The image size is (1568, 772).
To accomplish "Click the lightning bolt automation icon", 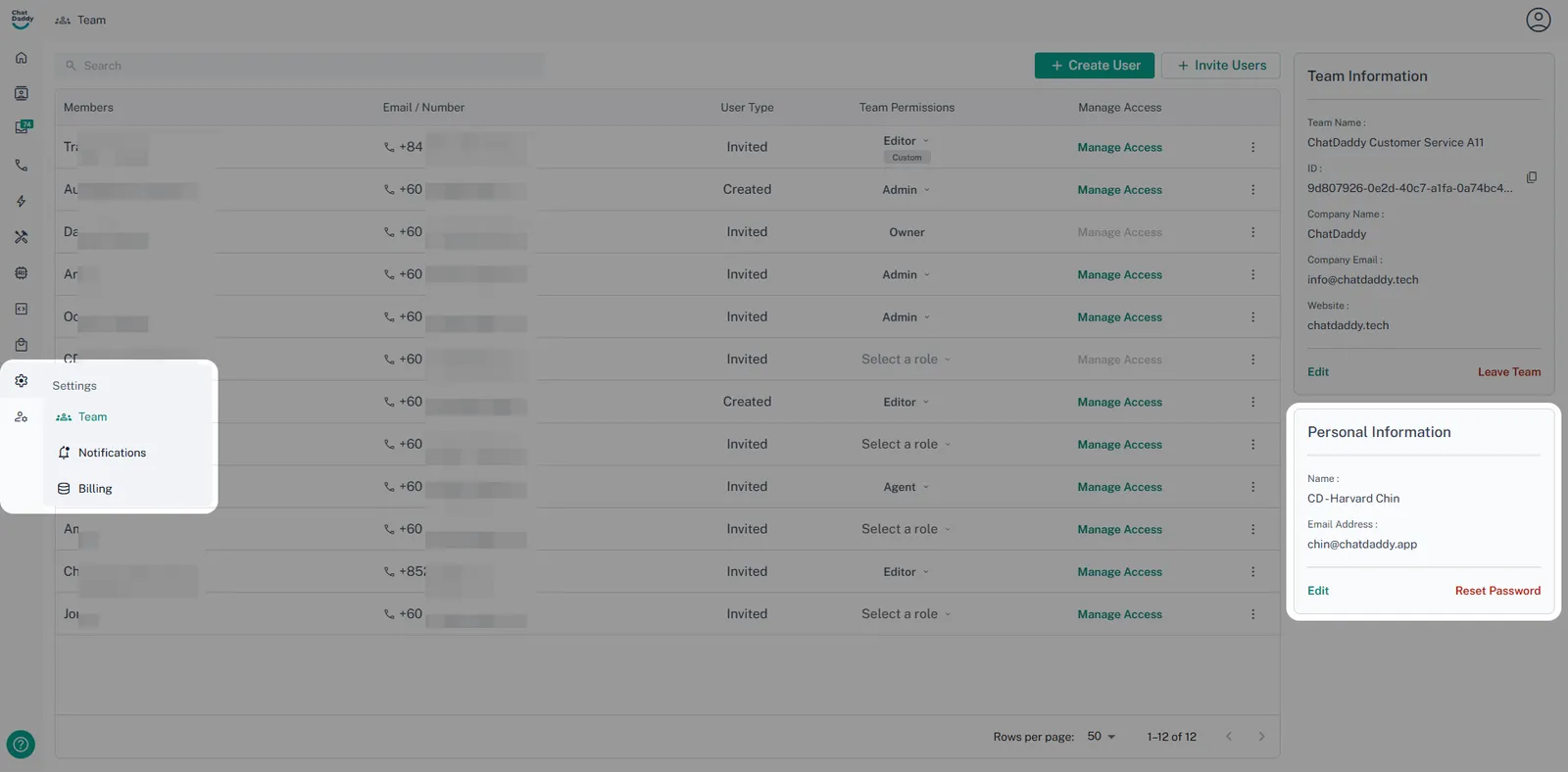I will [x=22, y=202].
